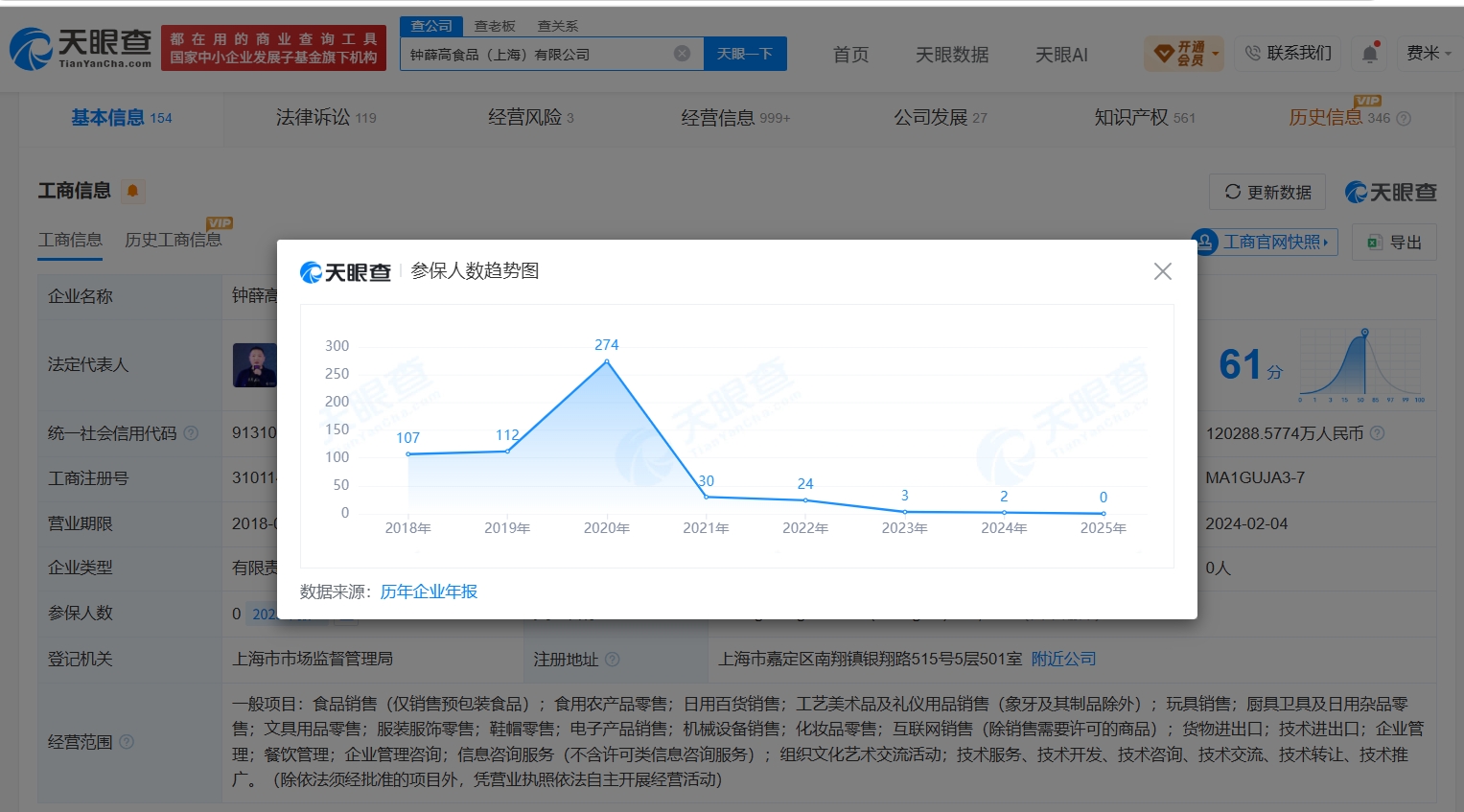Viewport: 1464px width, 812px height.
Task: Click the help icon next to 经营范围
Action: (x=127, y=742)
